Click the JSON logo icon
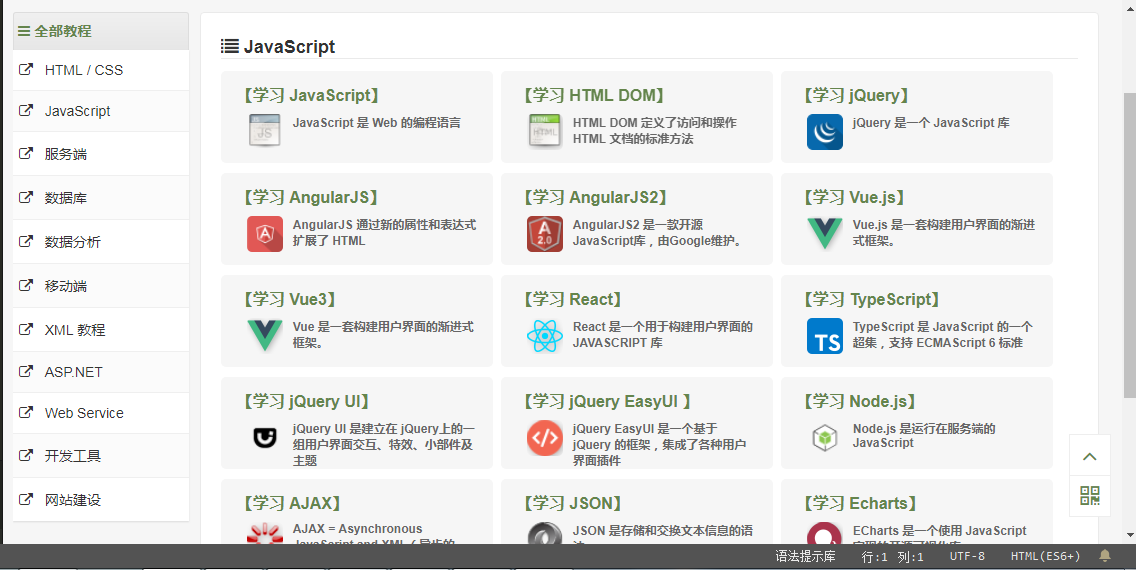Viewport: 1136px width, 570px height. point(545,533)
